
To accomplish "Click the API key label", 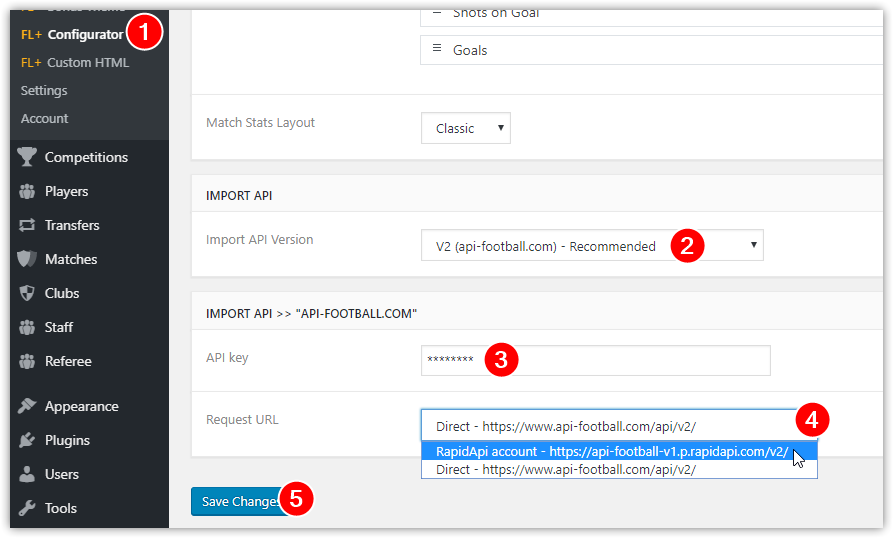I will tap(227, 358).
